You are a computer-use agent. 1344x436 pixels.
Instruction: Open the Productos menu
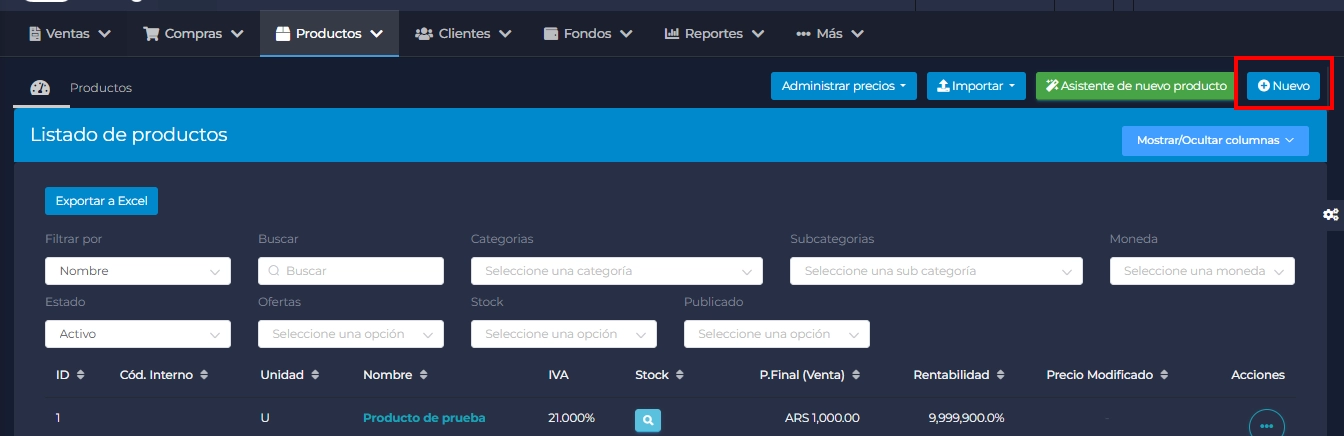[329, 33]
